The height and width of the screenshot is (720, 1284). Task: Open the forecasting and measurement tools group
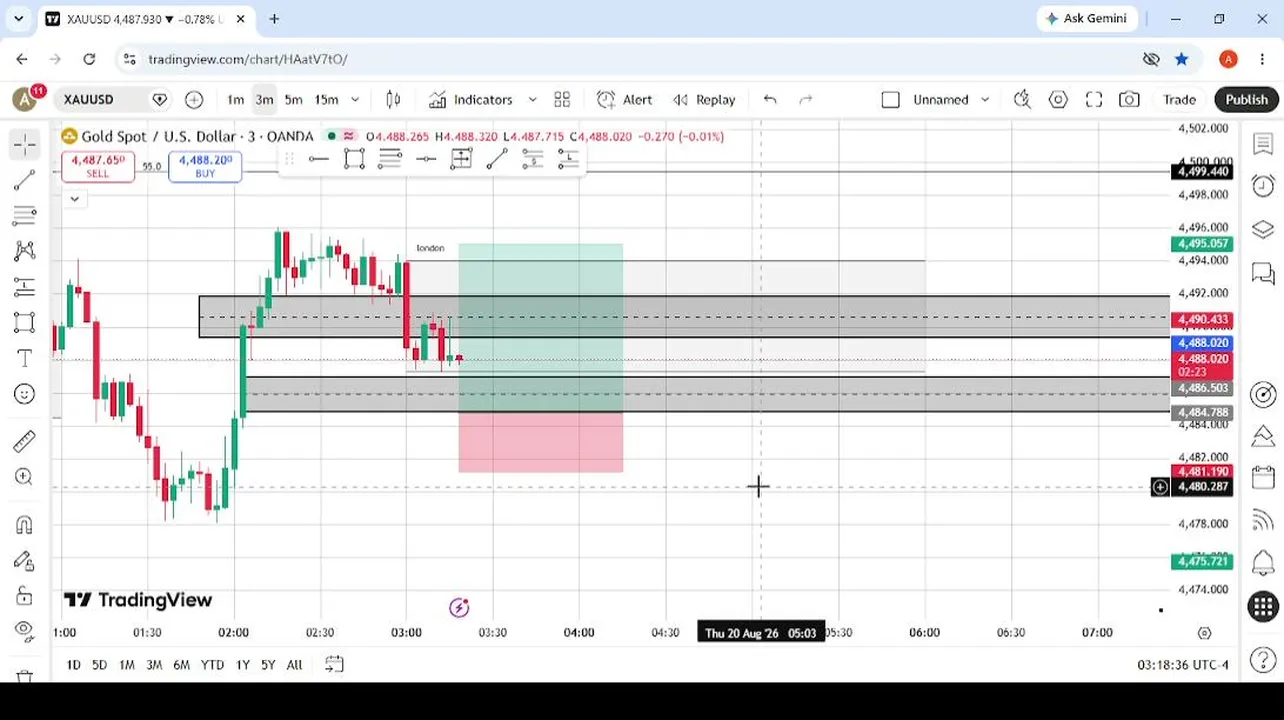pos(25,287)
